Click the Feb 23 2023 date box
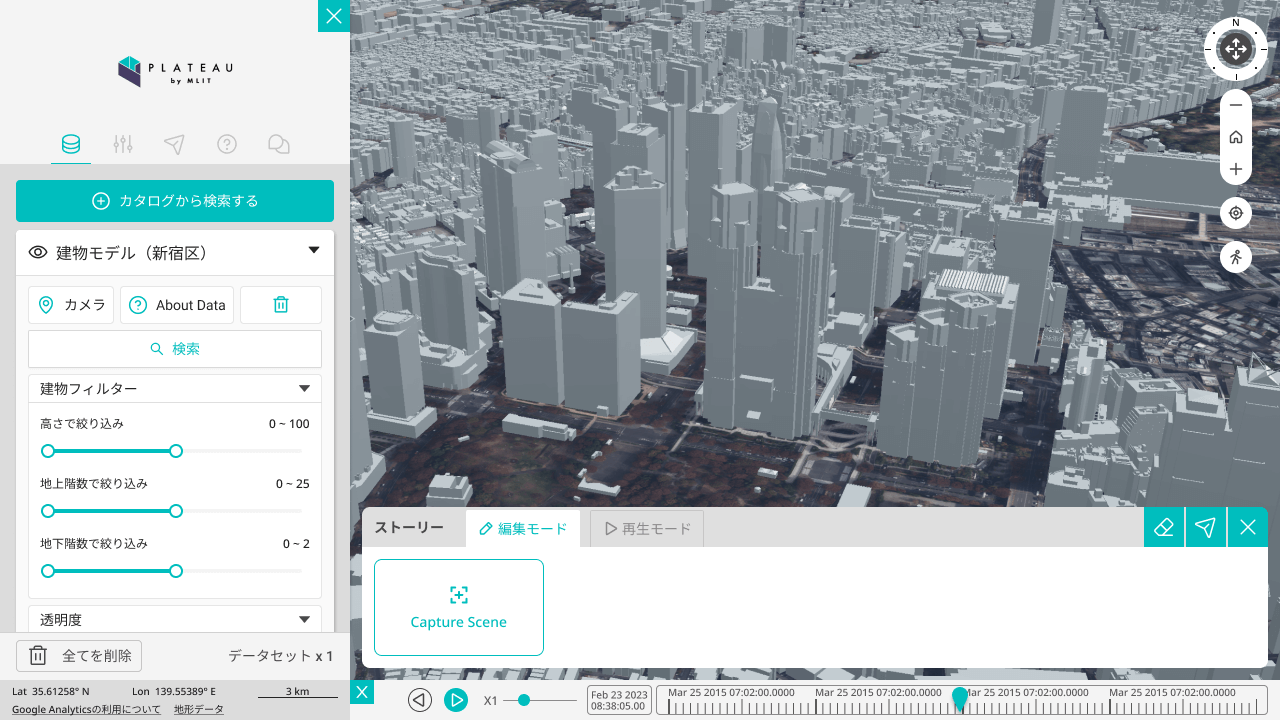This screenshot has width=1280, height=720. click(x=619, y=699)
